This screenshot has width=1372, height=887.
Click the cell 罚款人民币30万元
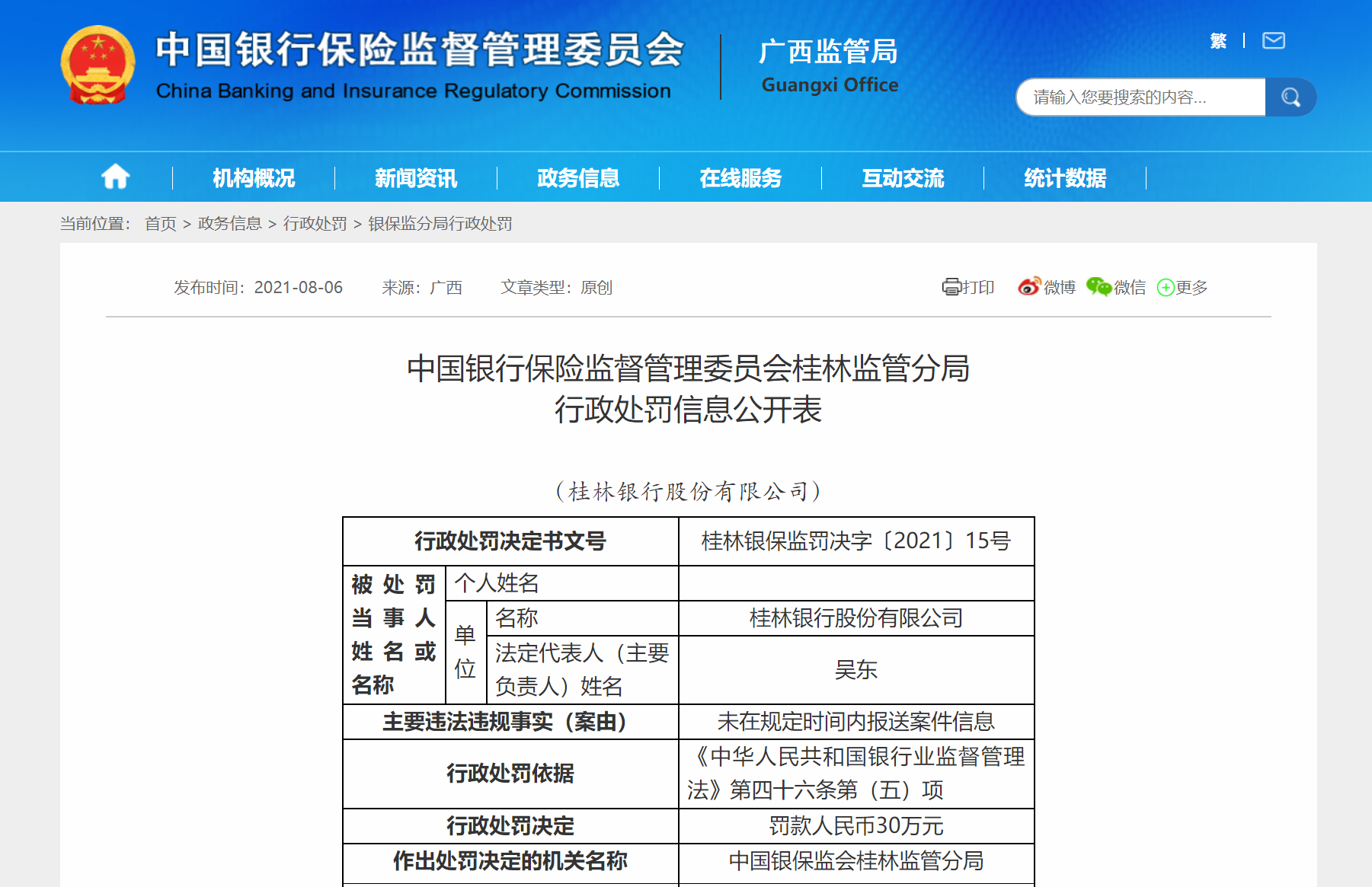pos(856,825)
